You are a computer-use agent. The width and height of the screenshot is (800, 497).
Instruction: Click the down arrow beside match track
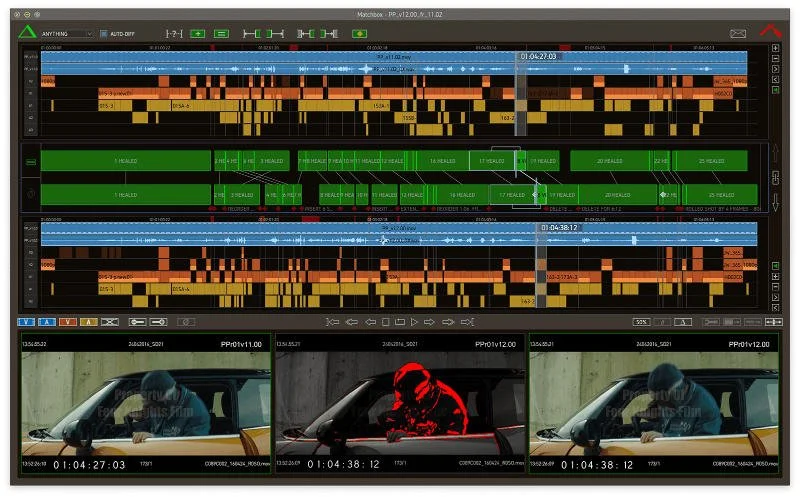coord(776,202)
